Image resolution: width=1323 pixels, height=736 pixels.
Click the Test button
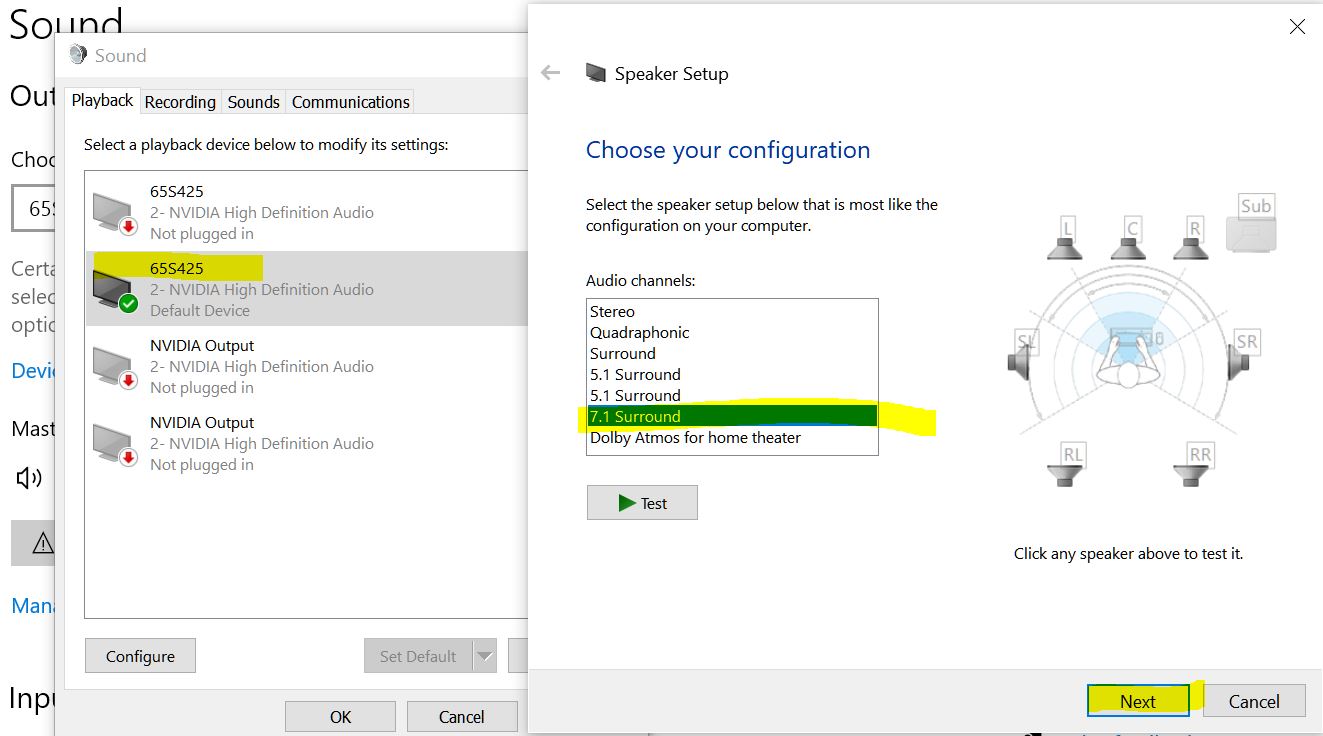click(642, 503)
